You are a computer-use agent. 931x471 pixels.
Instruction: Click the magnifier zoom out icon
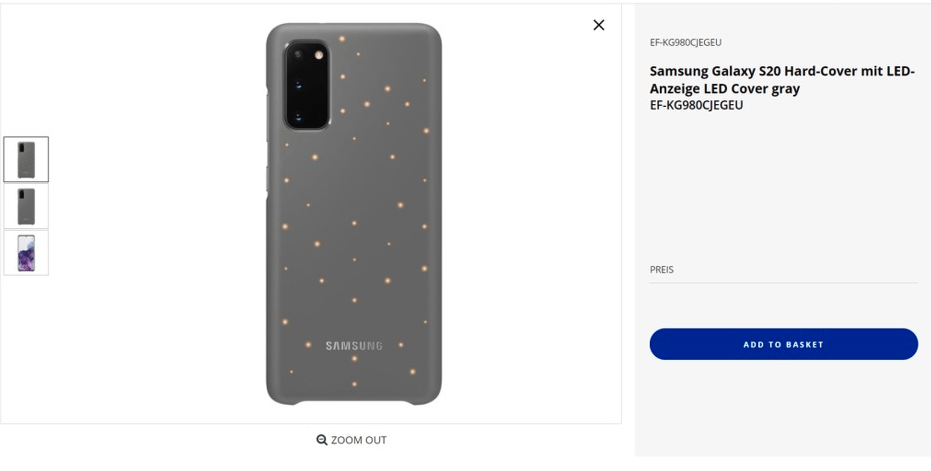point(322,440)
